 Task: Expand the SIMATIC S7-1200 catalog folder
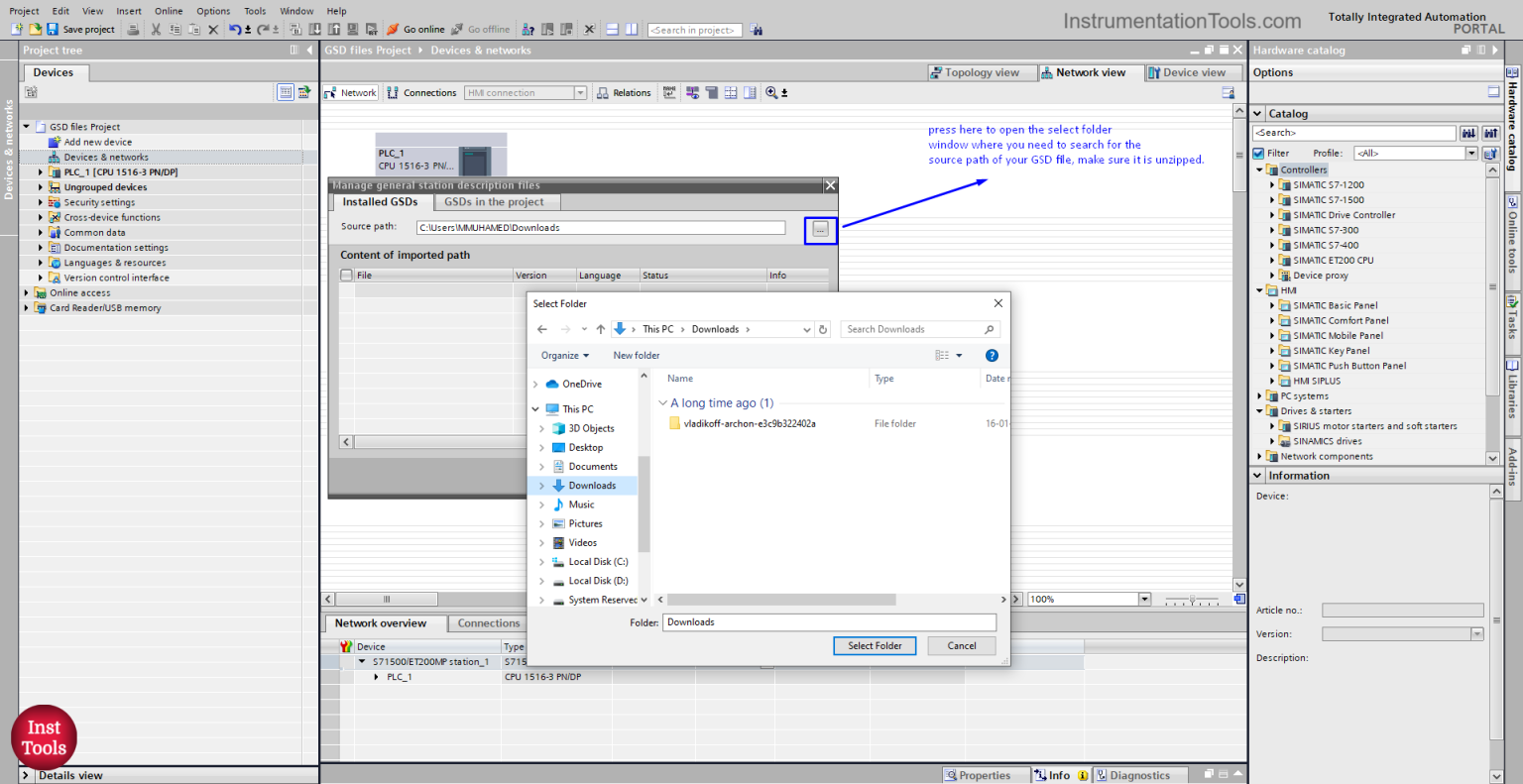click(1272, 185)
